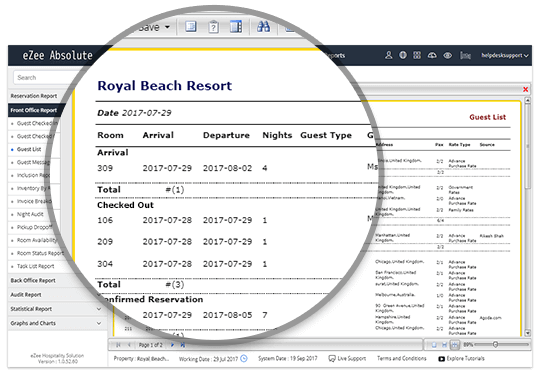This screenshot has height=375, width=540.
Task: Click the Departure column header
Action: [226, 135]
